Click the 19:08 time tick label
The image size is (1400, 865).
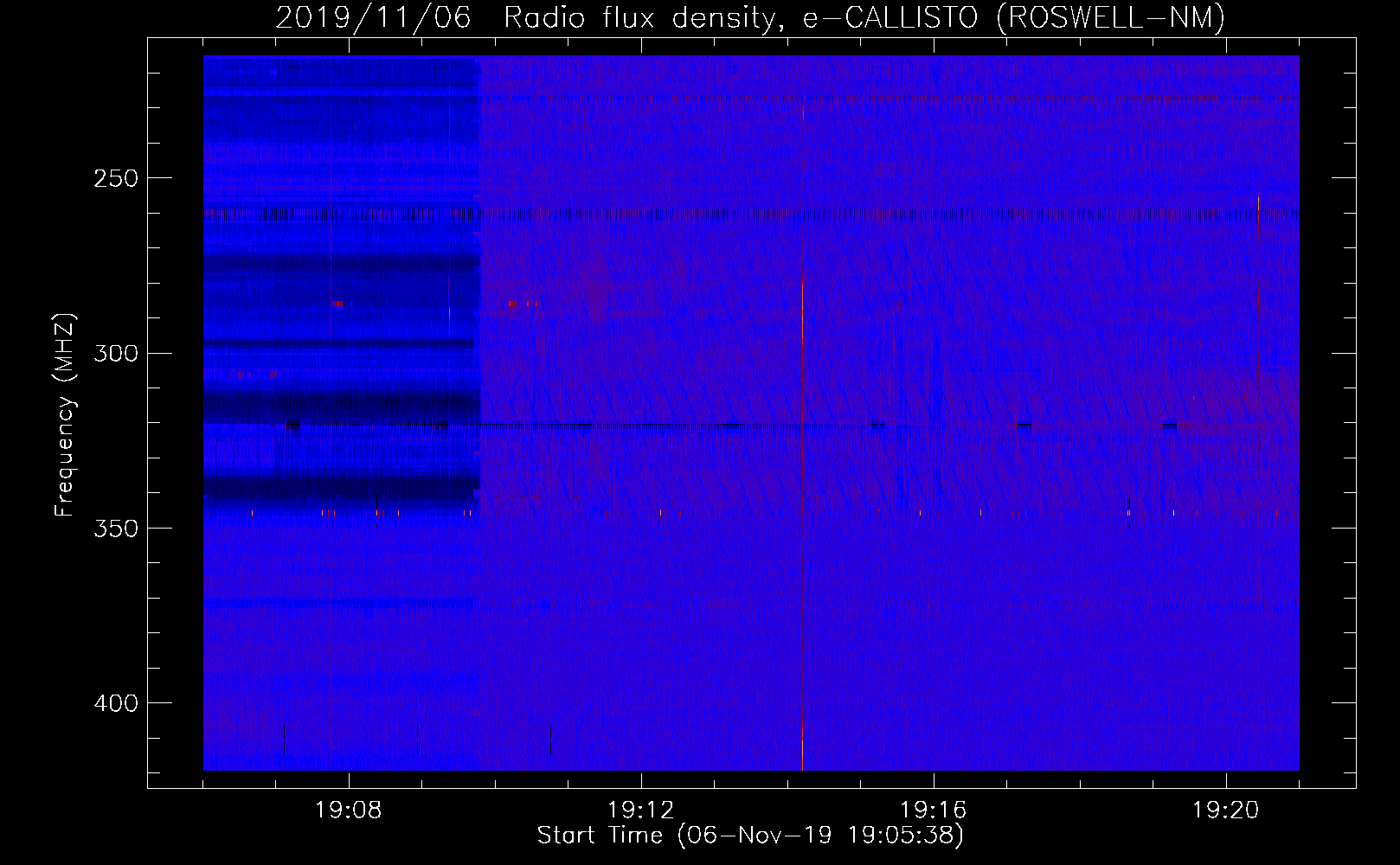pyautogui.click(x=350, y=811)
